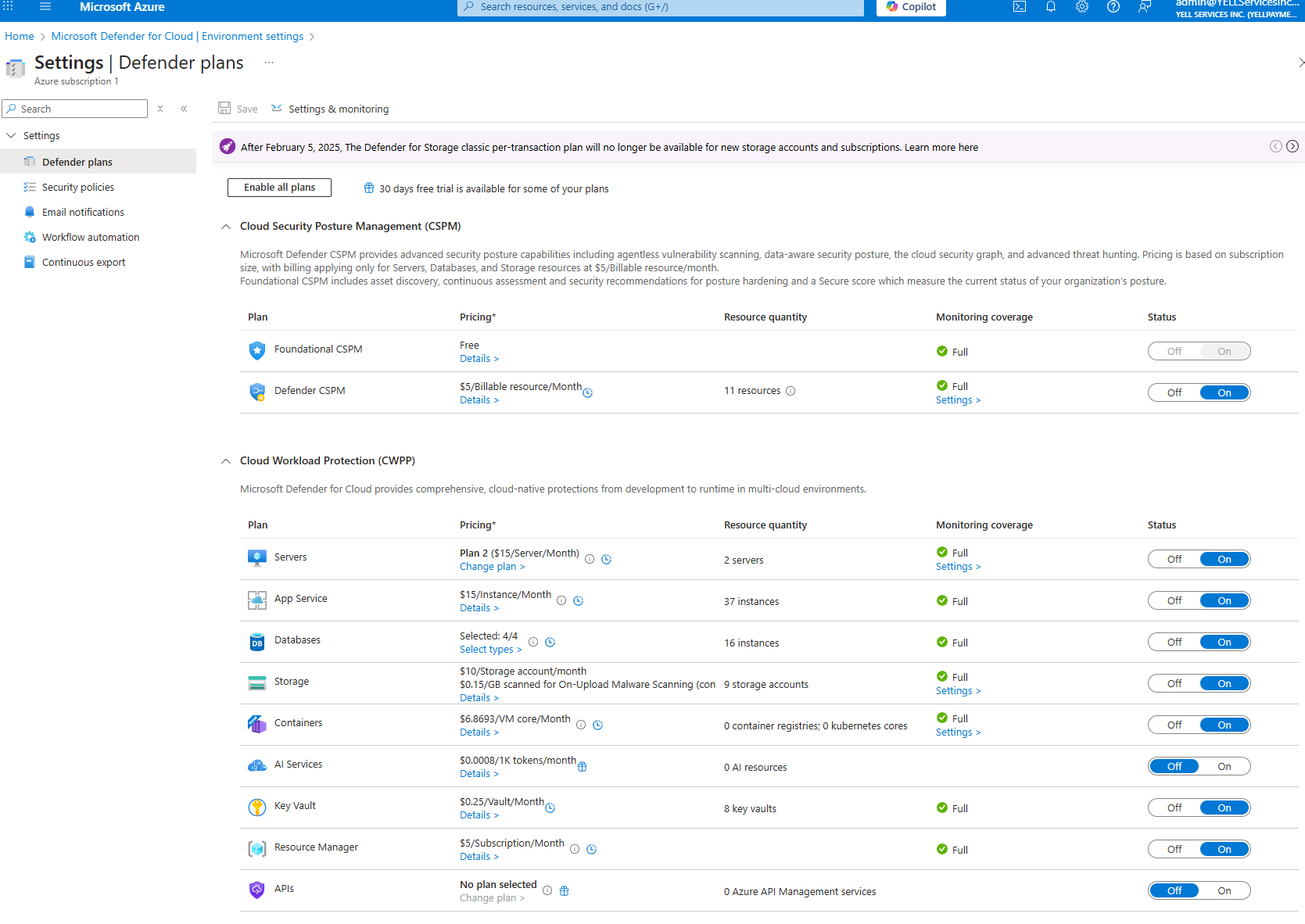Image resolution: width=1305 pixels, height=924 pixels.
Task: Click the Defender CSPM plan icon
Action: pos(256,392)
